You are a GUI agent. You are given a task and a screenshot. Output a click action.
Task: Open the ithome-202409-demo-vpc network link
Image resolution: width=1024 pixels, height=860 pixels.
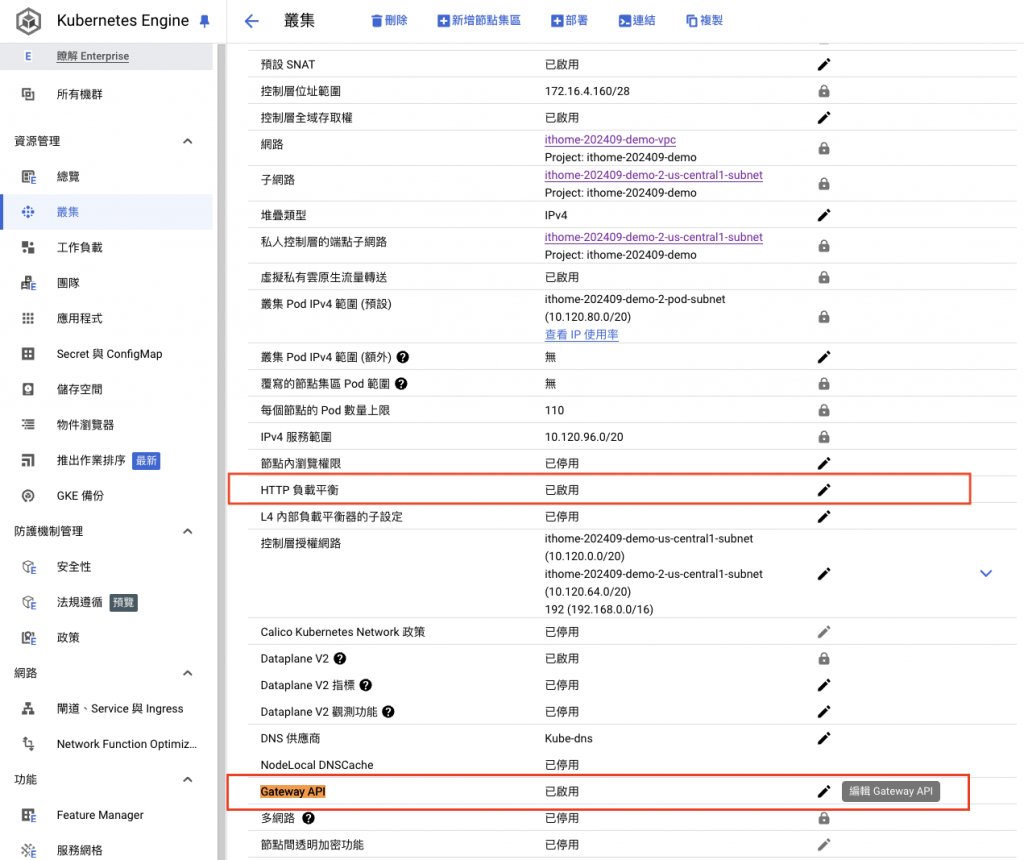point(610,139)
